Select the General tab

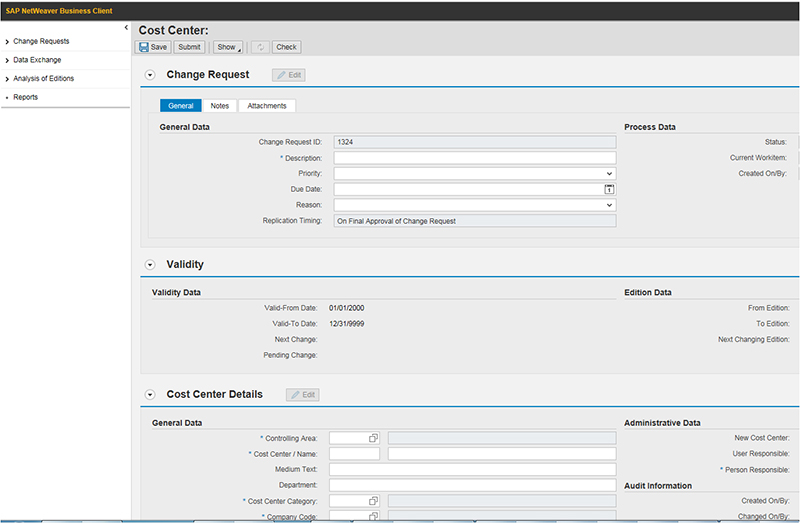[181, 106]
